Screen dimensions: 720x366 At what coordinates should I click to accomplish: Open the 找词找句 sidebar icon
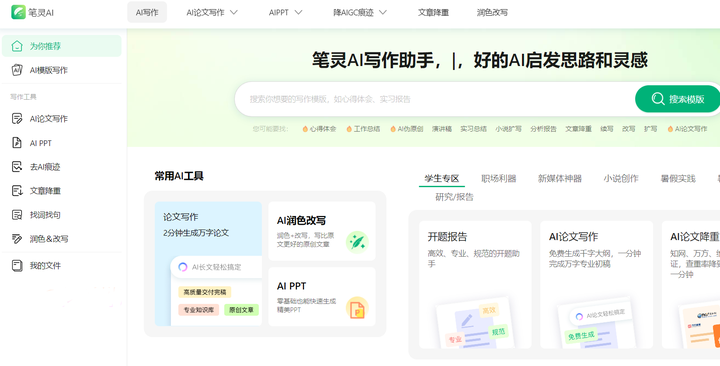click(17, 214)
